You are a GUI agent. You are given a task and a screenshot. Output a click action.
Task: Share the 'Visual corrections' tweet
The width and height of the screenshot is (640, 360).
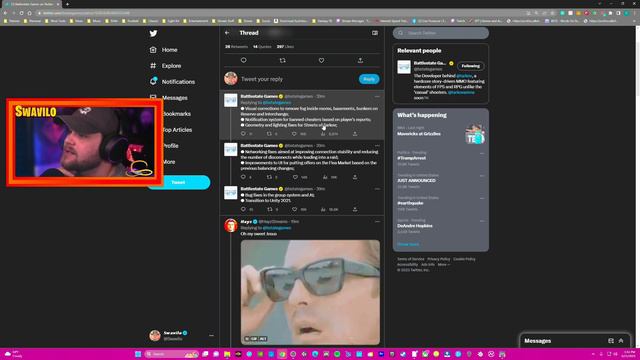355,133
